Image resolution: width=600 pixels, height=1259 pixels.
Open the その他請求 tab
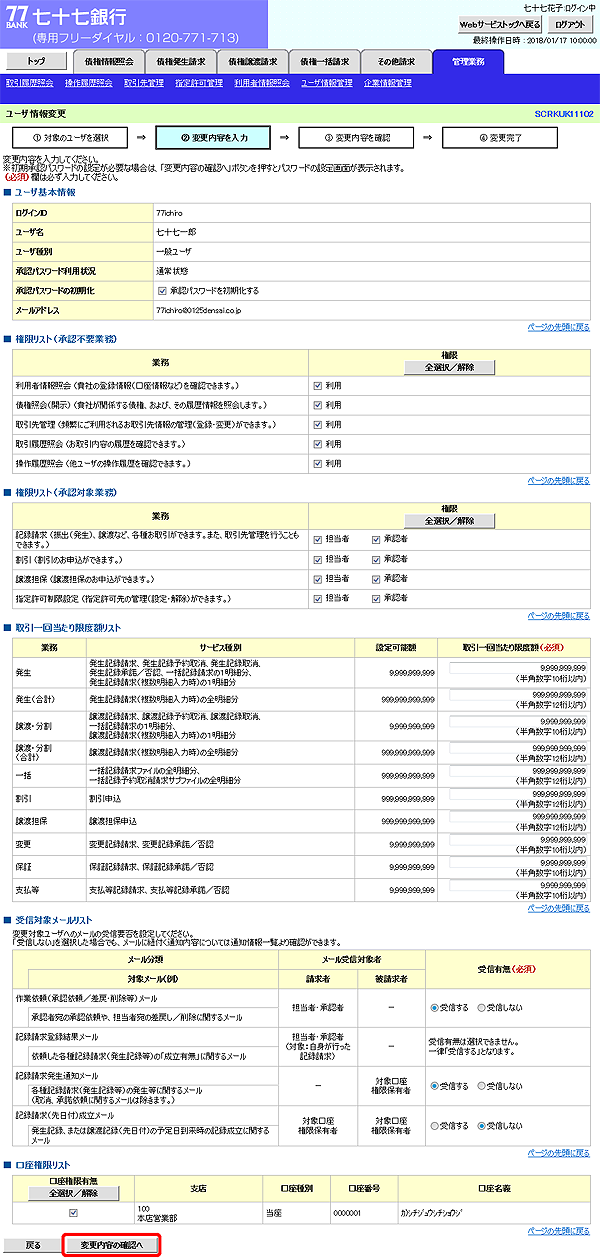pyautogui.click(x=397, y=61)
